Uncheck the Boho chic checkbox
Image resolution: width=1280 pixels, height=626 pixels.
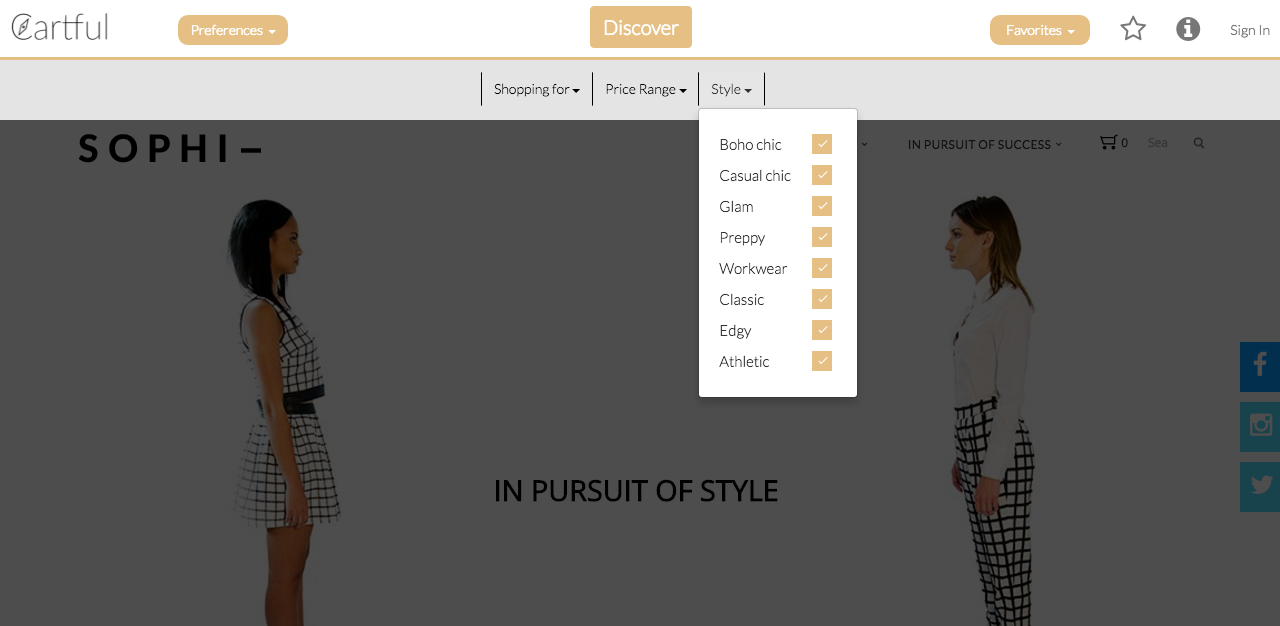click(x=822, y=144)
